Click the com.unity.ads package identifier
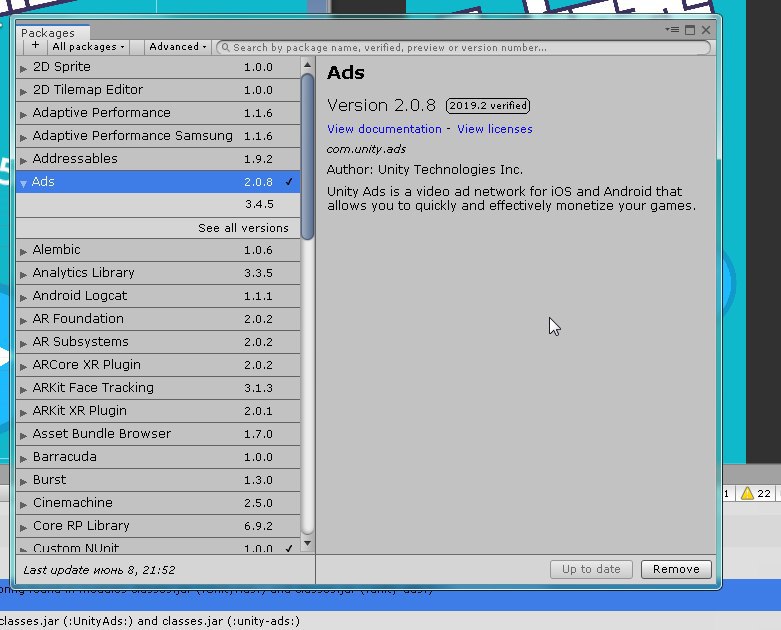 [366, 149]
